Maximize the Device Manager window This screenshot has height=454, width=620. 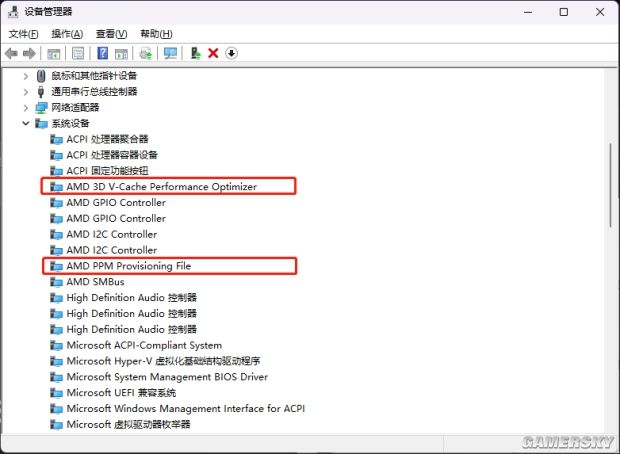click(563, 12)
